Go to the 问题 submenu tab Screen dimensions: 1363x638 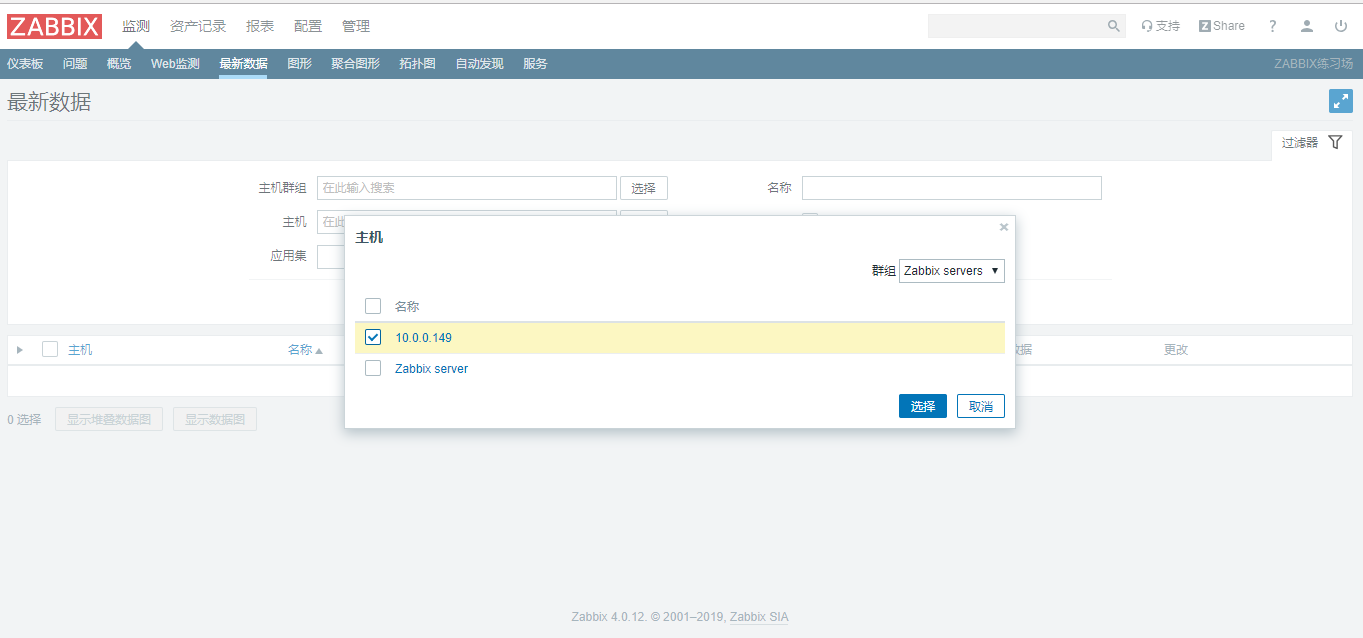pos(75,64)
